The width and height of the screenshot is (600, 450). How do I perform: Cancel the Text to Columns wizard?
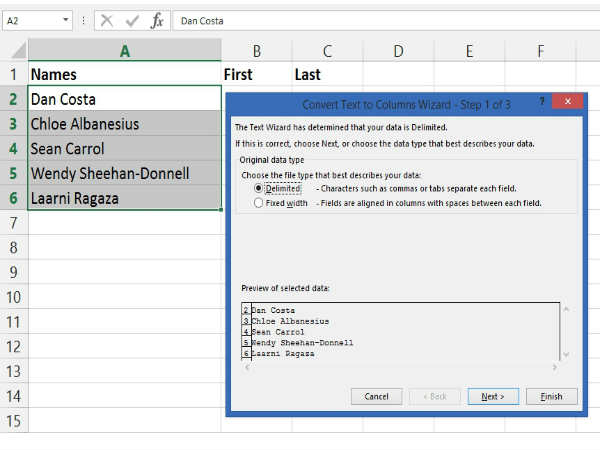[376, 396]
